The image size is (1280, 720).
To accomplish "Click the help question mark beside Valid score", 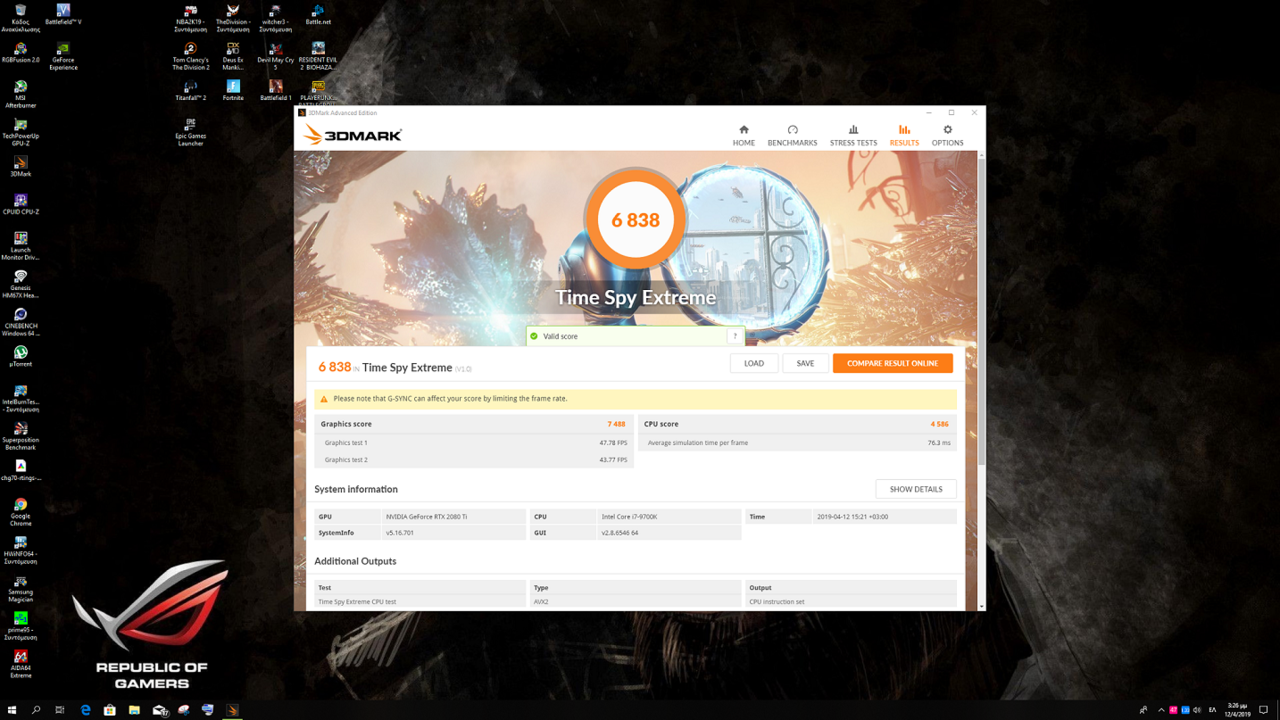I will click(735, 337).
